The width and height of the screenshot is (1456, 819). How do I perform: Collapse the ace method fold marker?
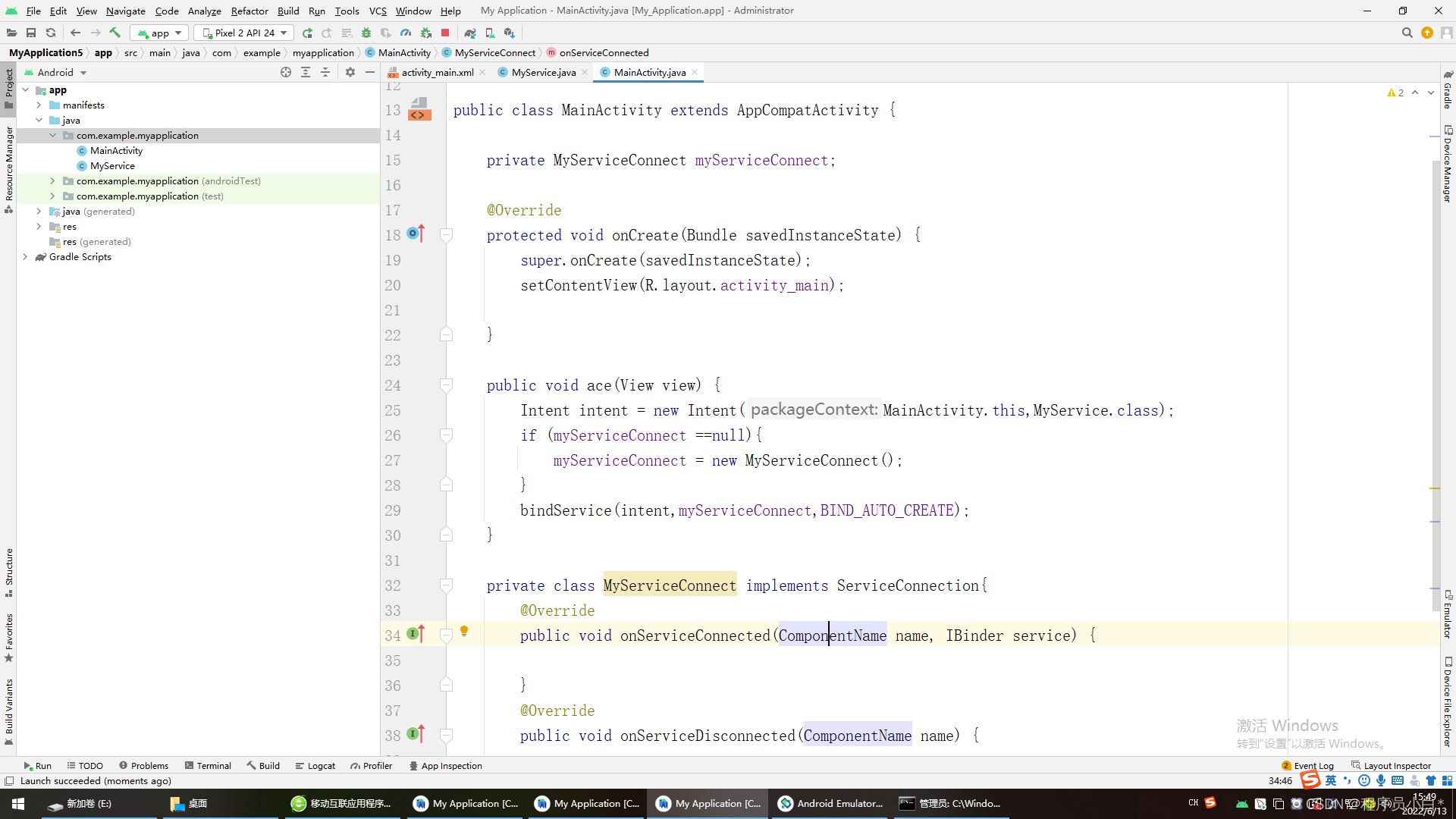(447, 385)
